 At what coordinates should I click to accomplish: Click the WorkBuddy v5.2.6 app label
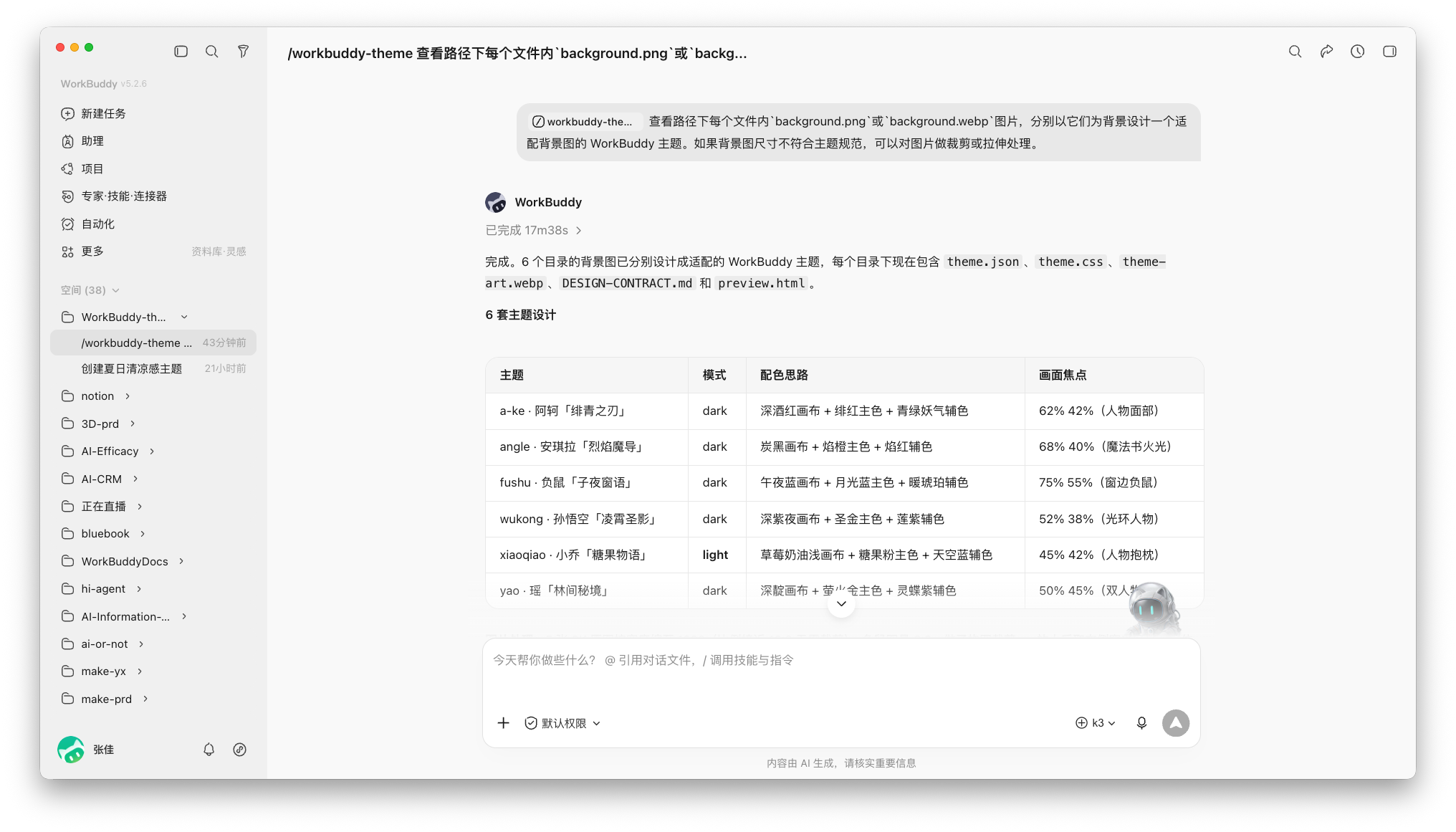coord(104,84)
